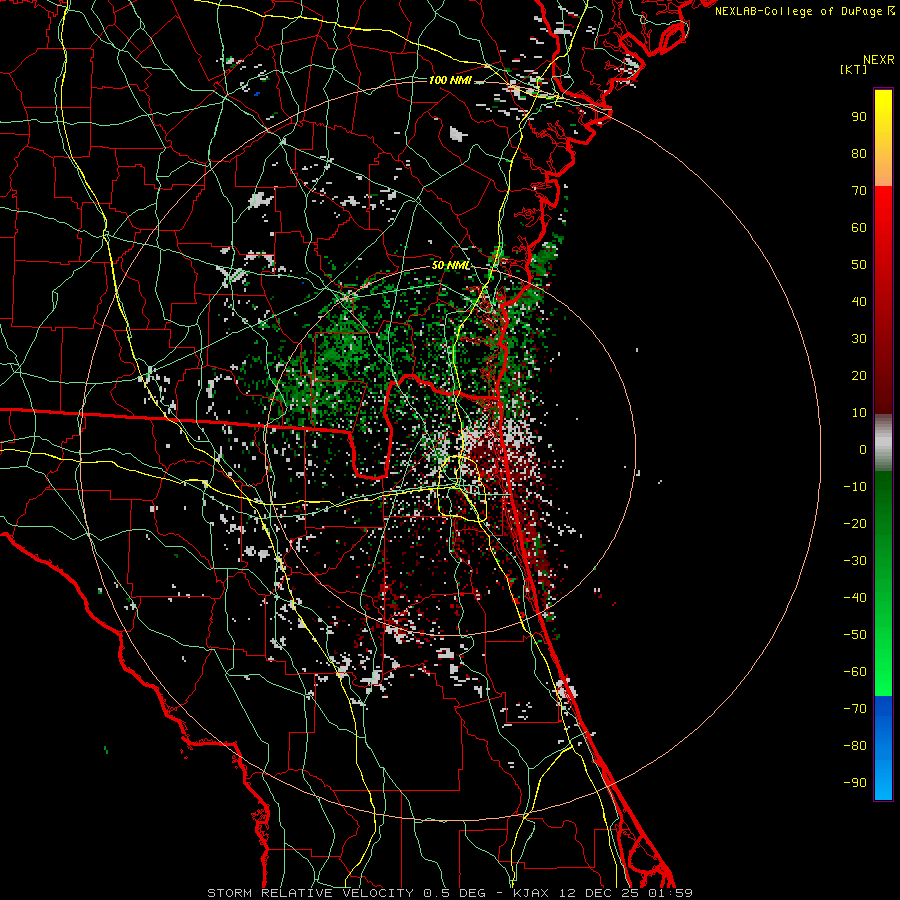Select the positive 20 value on the velocity scale
The image size is (900, 900).
(859, 375)
